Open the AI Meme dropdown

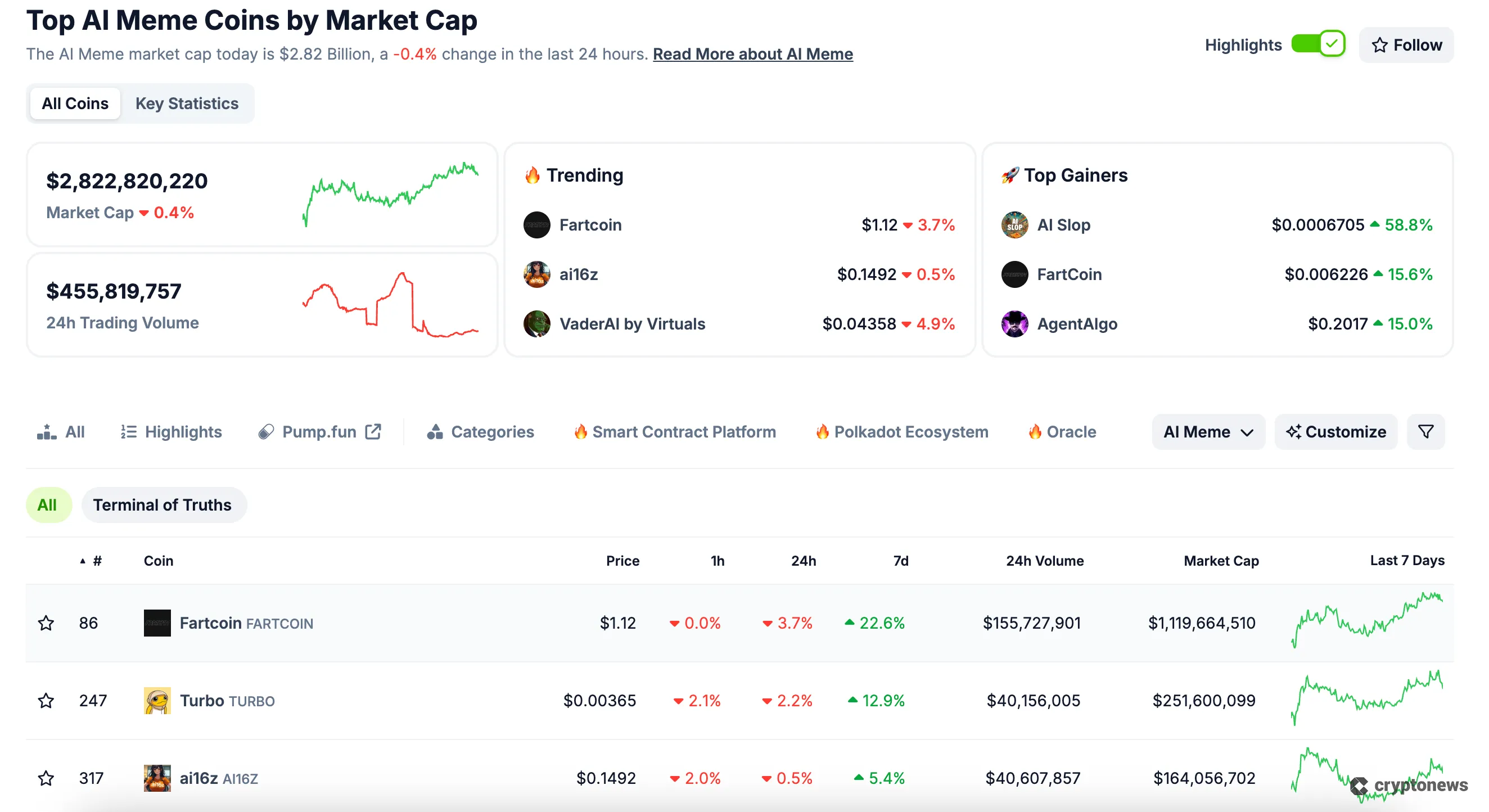coord(1208,432)
